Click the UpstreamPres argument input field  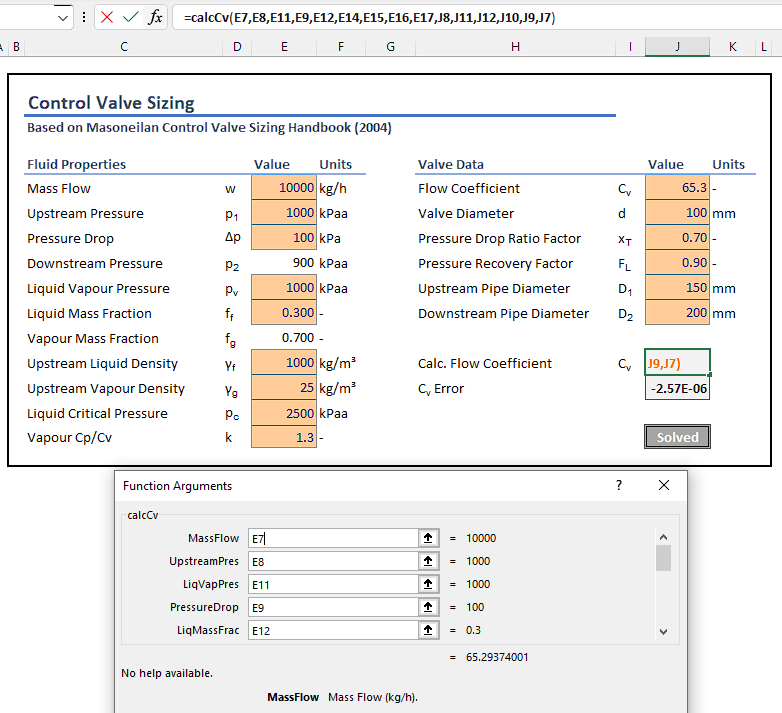(331, 561)
